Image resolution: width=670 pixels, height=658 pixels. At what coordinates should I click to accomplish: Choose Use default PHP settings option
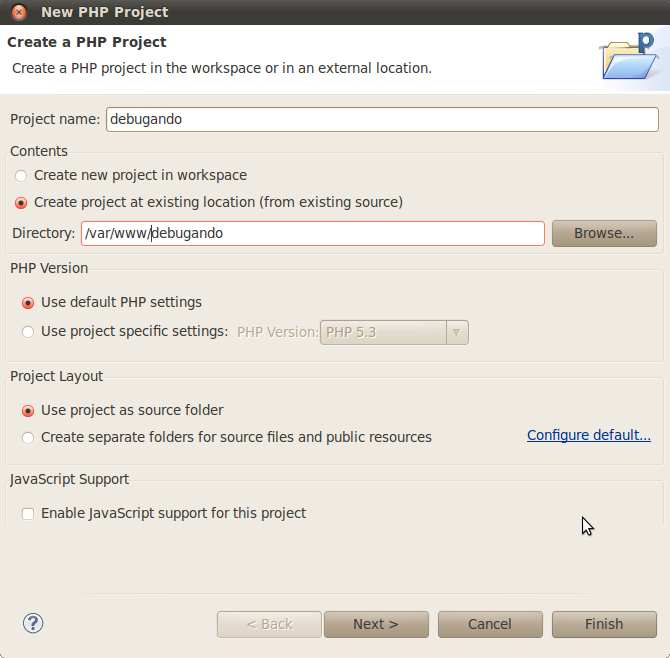(29, 302)
